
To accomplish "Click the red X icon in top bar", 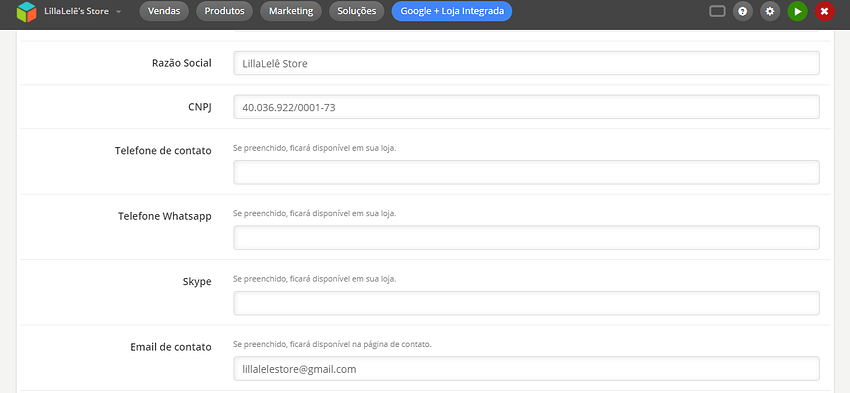I will [825, 11].
